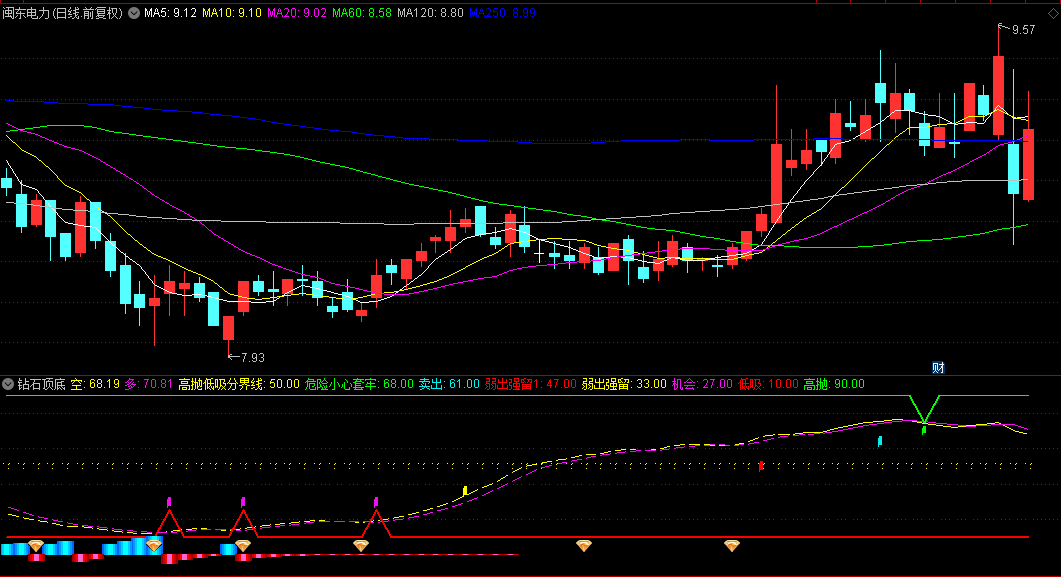Viewport: 1061px width, 577px height.
Task: Click the 7.93 low price annotation
Action: [252, 357]
